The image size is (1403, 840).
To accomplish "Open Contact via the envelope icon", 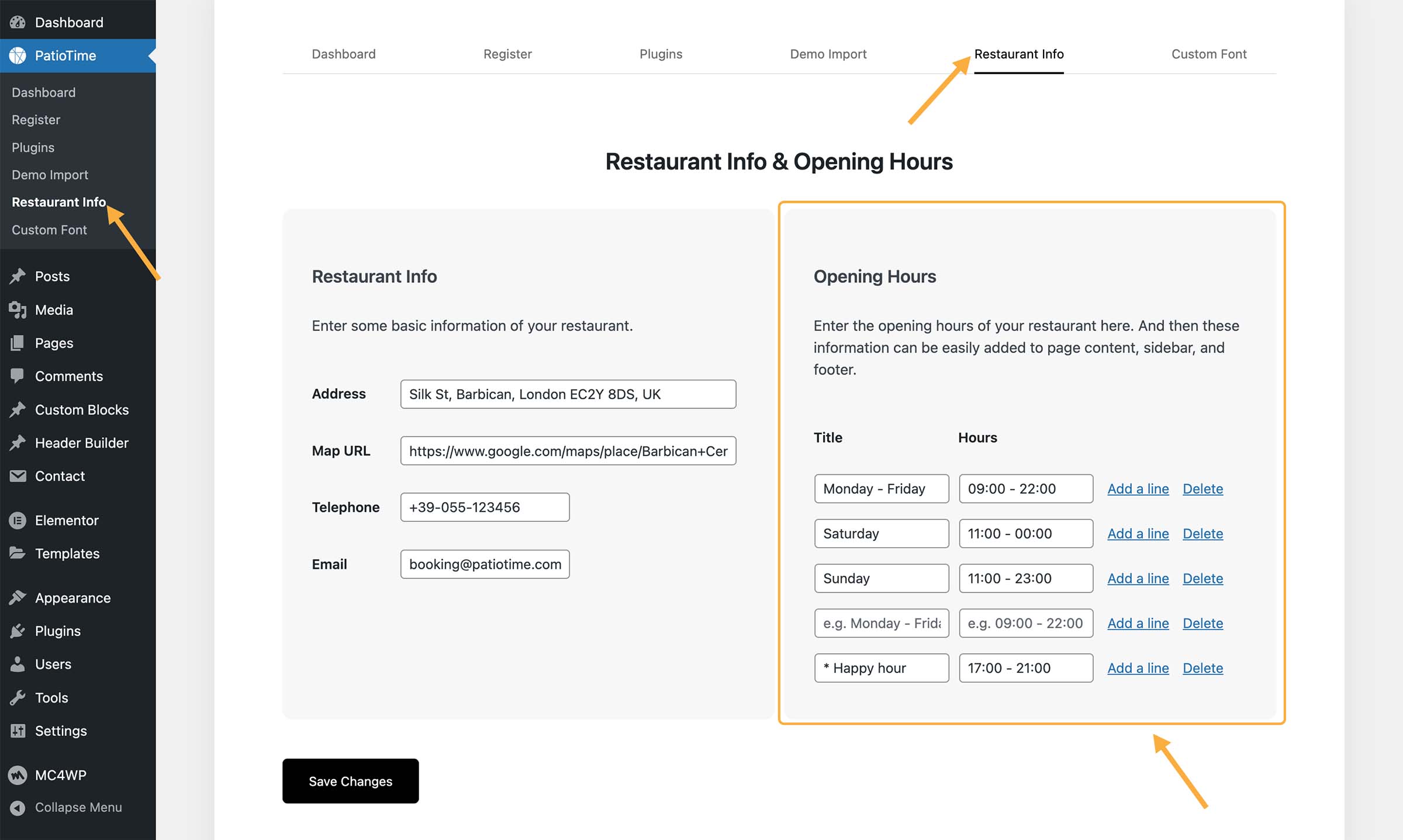I will [x=18, y=476].
